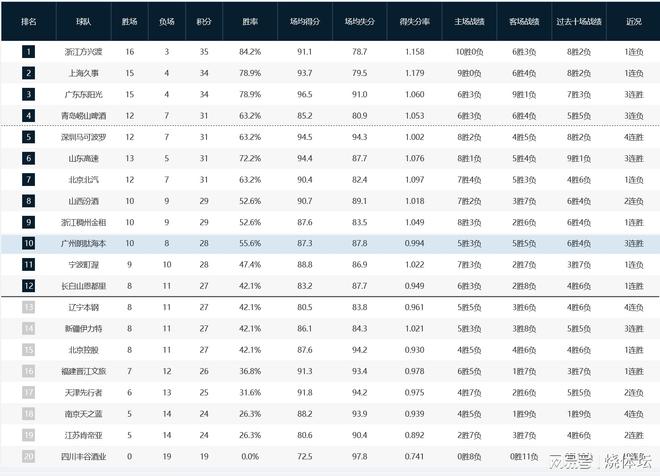
Task: Click the 山东高速 team name
Action: [86, 158]
